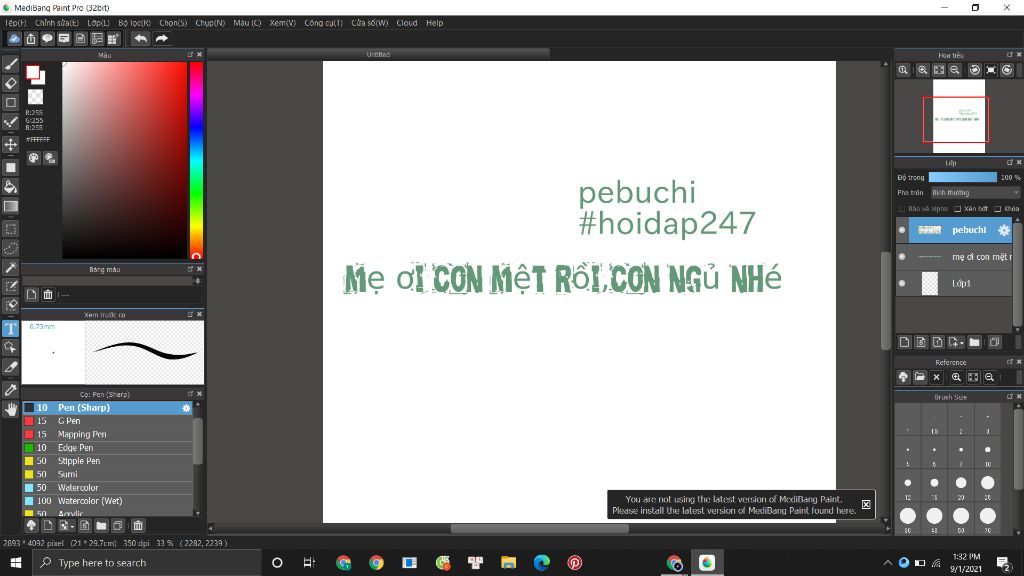Viewport: 1024px width, 576px height.
Task: Select the rectangular Selection tool
Action: [x=10, y=229]
